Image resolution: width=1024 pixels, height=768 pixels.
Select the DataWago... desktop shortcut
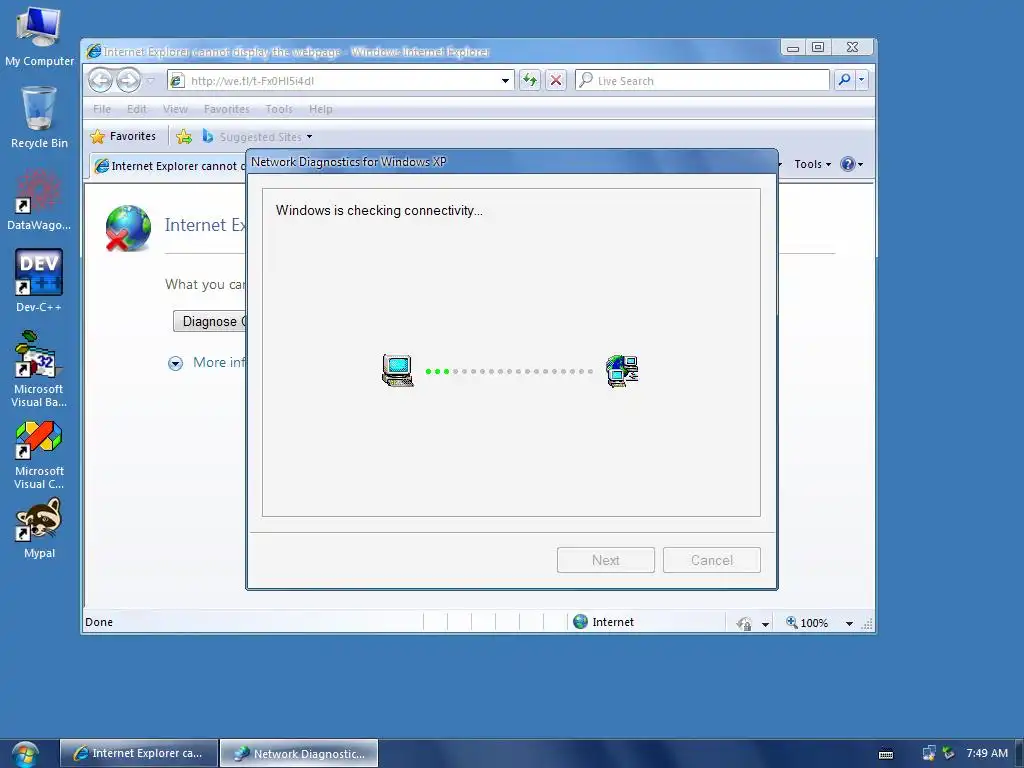click(x=39, y=200)
